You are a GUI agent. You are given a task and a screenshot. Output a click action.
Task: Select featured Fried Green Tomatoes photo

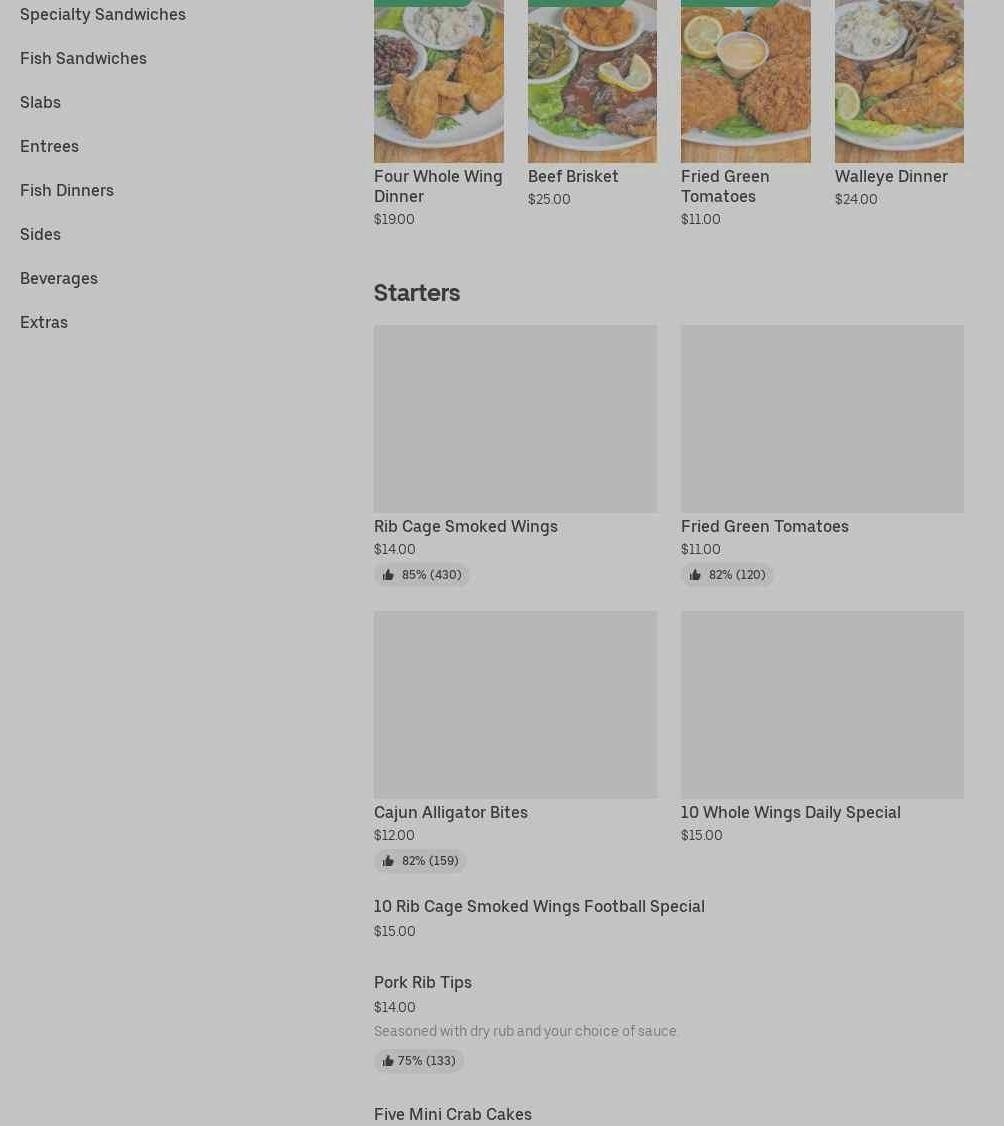(x=745, y=81)
